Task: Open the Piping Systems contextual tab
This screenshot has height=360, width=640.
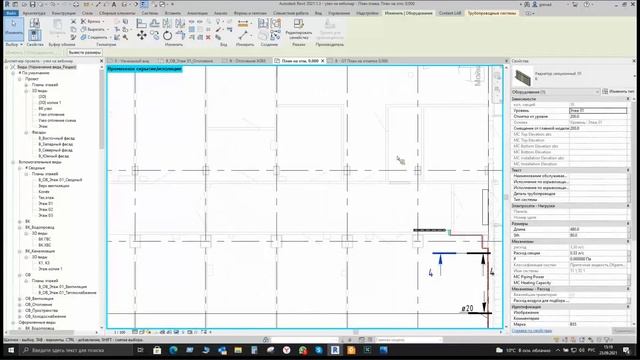Action: tap(492, 13)
